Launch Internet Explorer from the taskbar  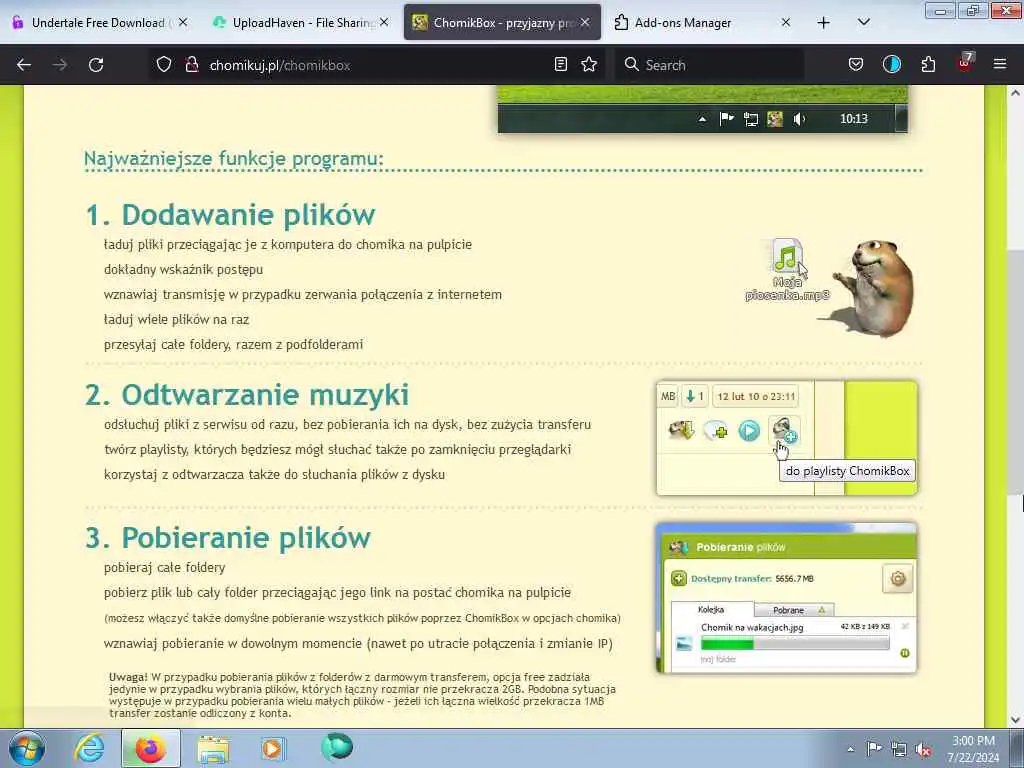pyautogui.click(x=89, y=748)
